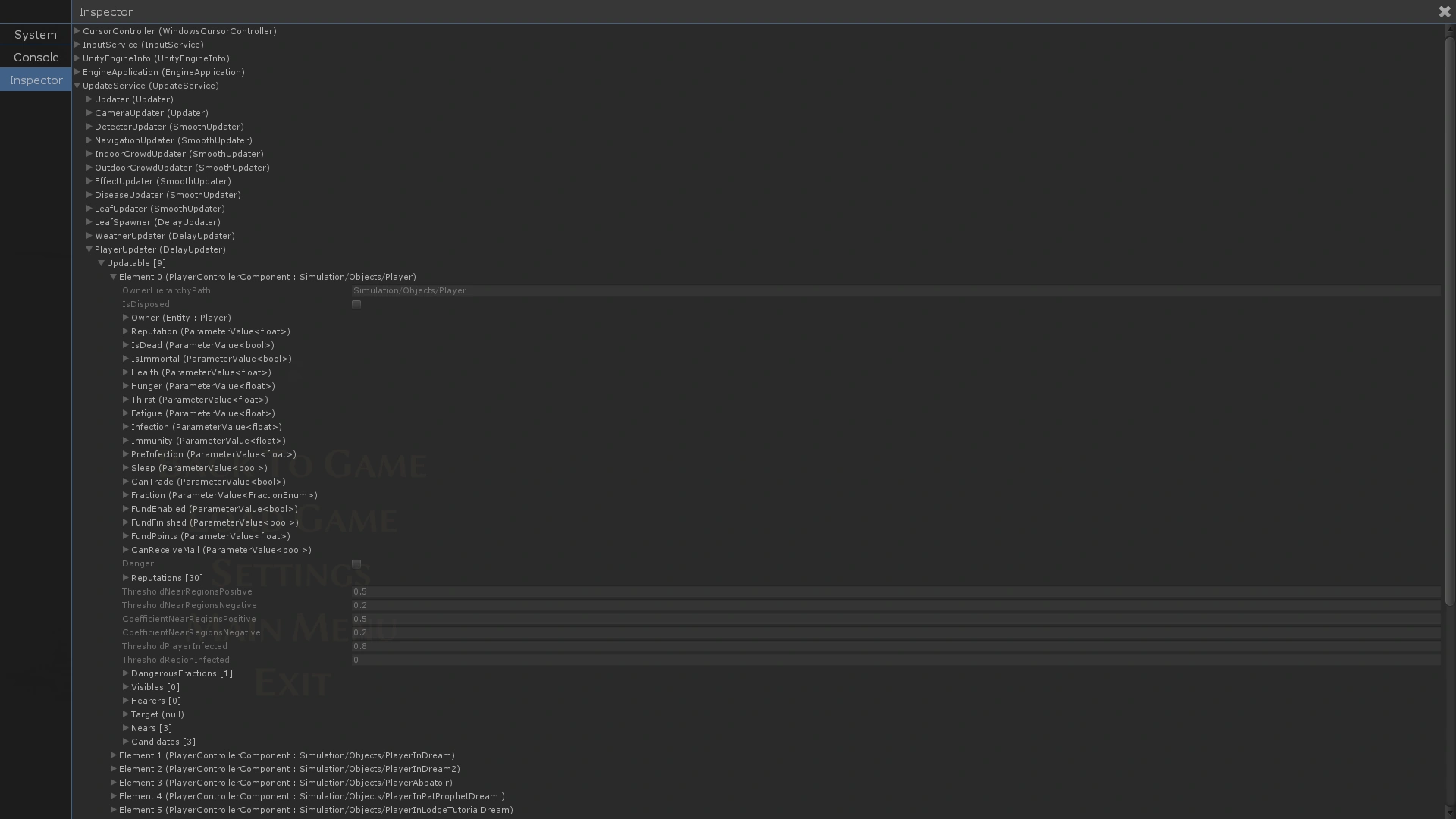Expand the Health ParameterValue entry

(x=126, y=372)
